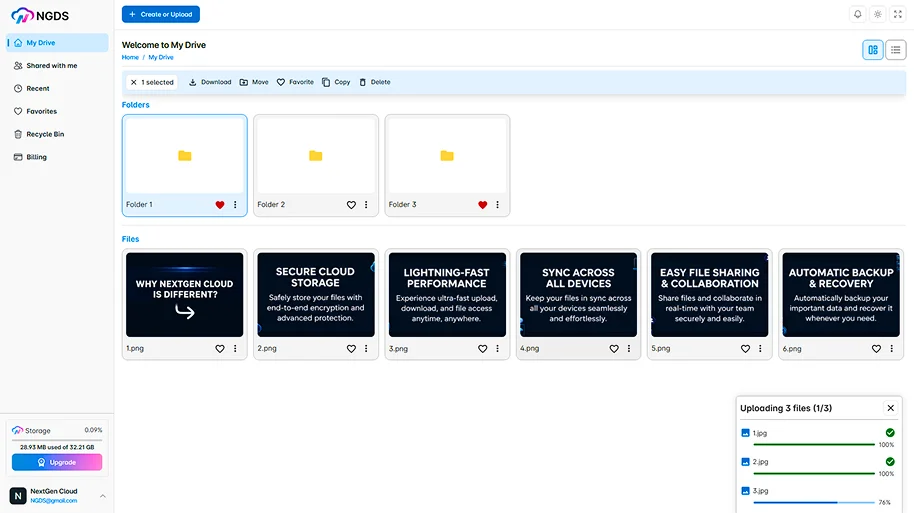The height and width of the screenshot is (513, 914).
Task: Open Folder 2 more options menu
Action: coord(366,205)
